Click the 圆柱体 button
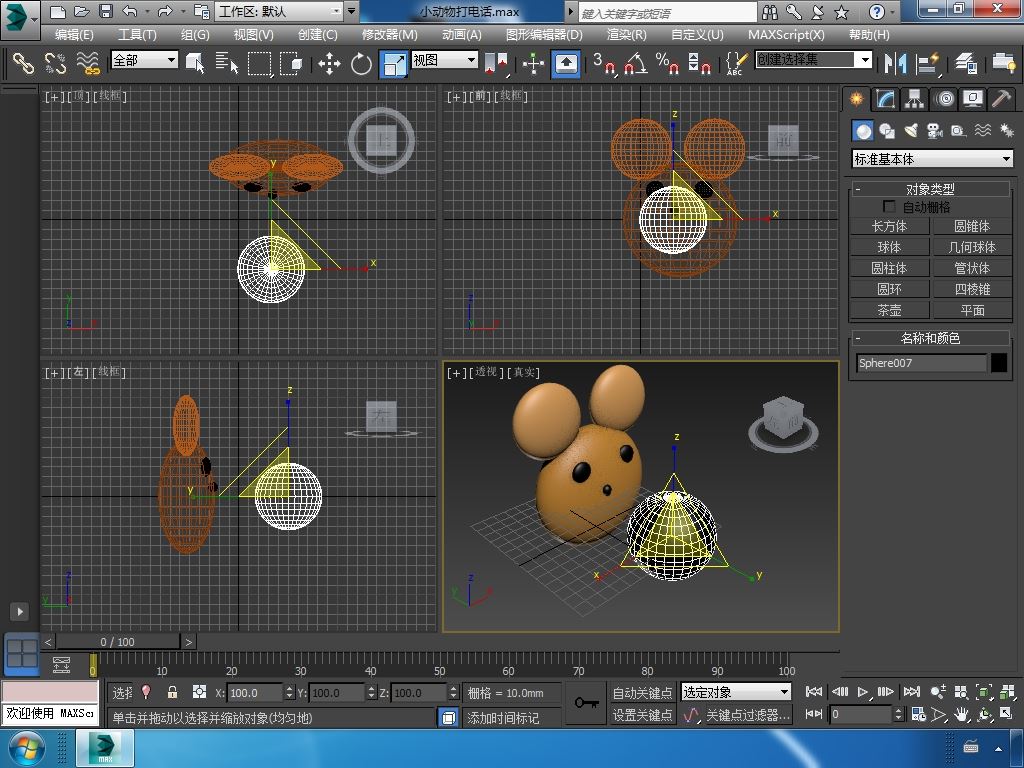Screen dimensions: 1024x768 [889, 268]
